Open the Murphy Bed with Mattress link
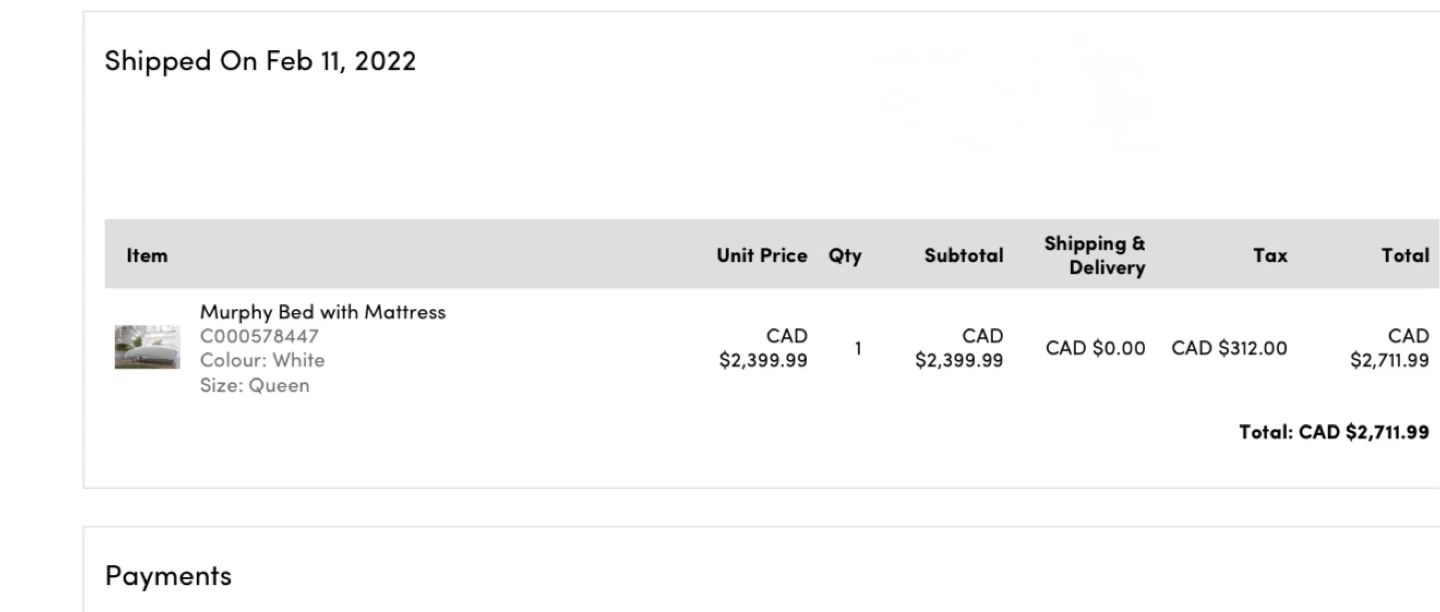 point(322,312)
